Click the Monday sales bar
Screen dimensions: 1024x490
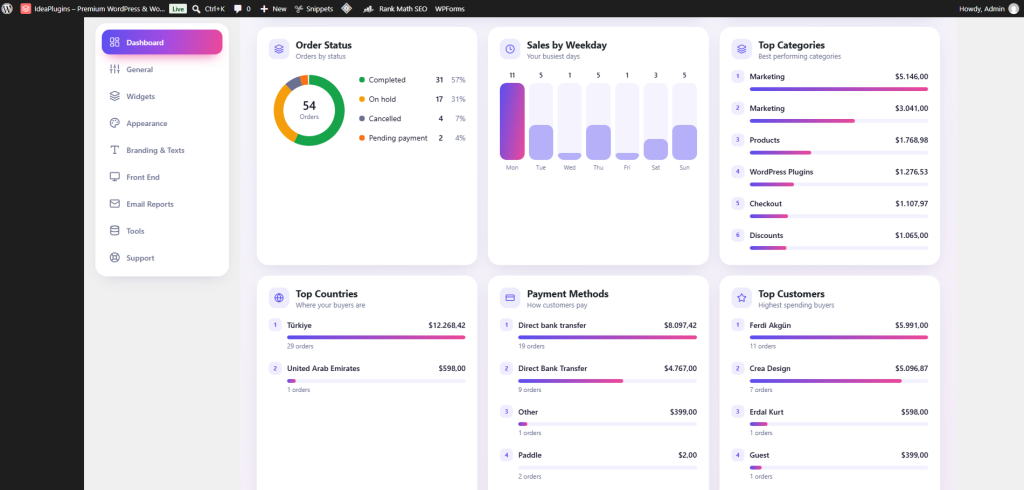512,122
